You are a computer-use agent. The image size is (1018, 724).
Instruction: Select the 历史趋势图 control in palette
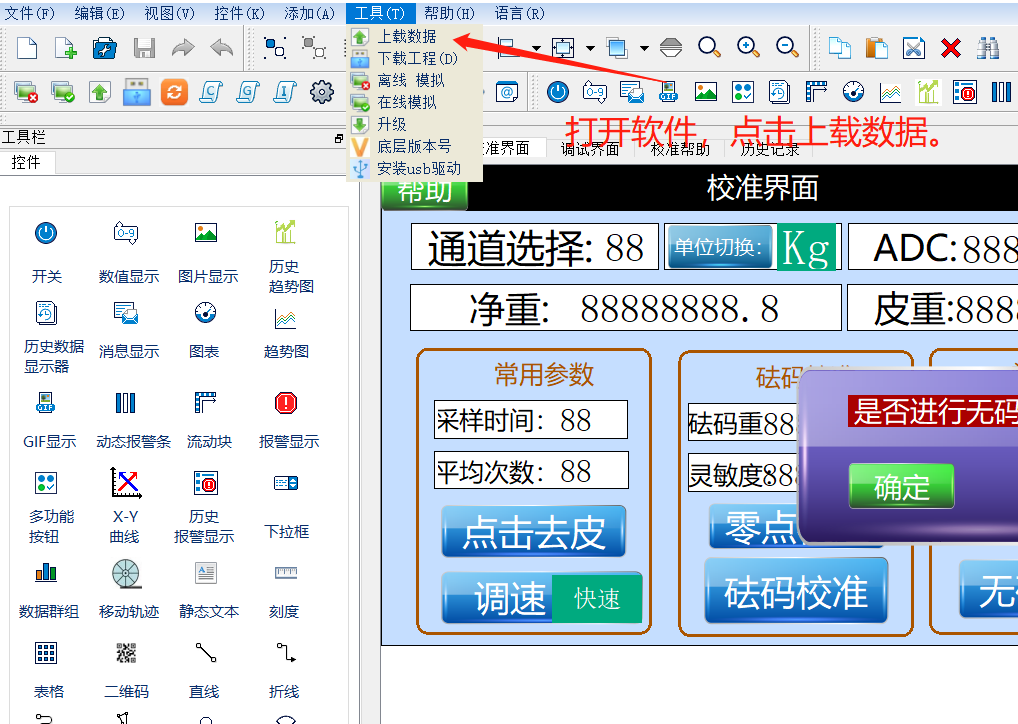point(290,257)
